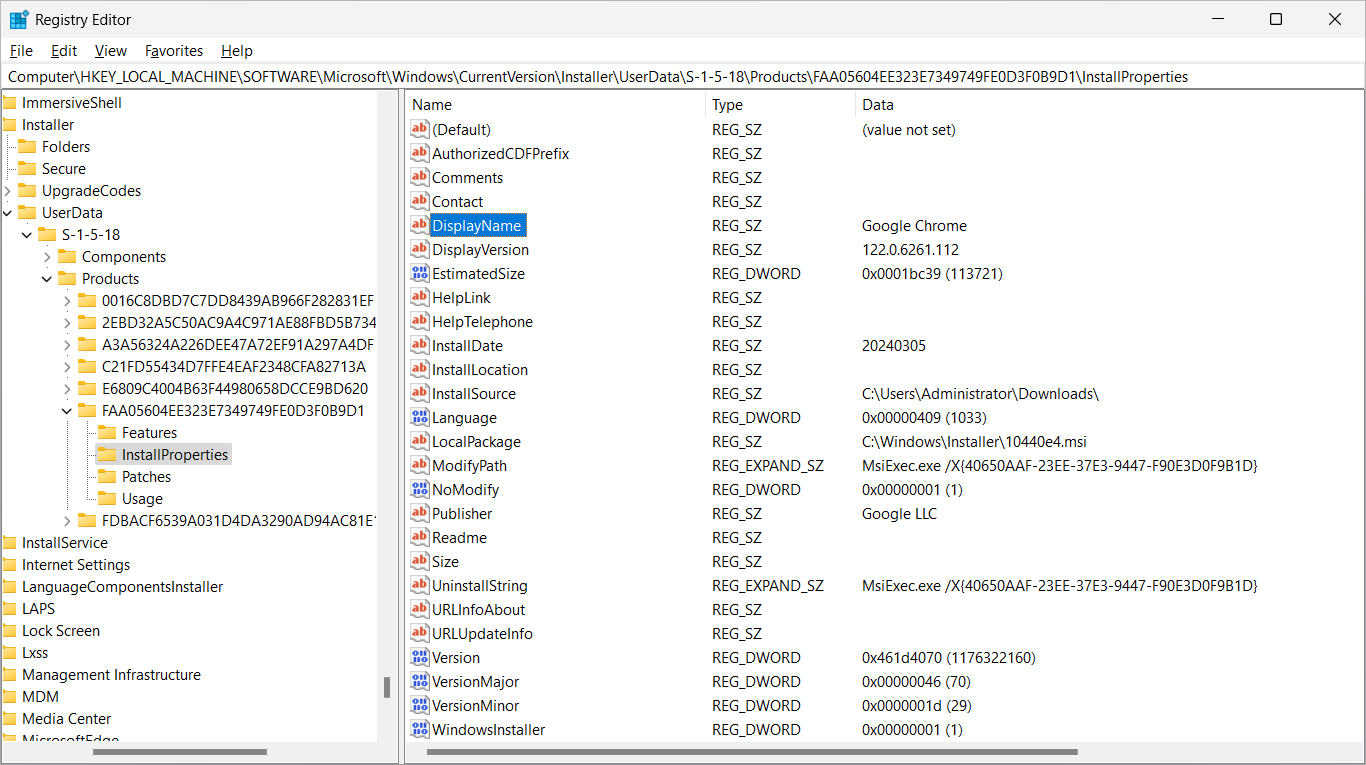Open the File menu
Viewport: 1366px width, 765px height.
click(21, 50)
